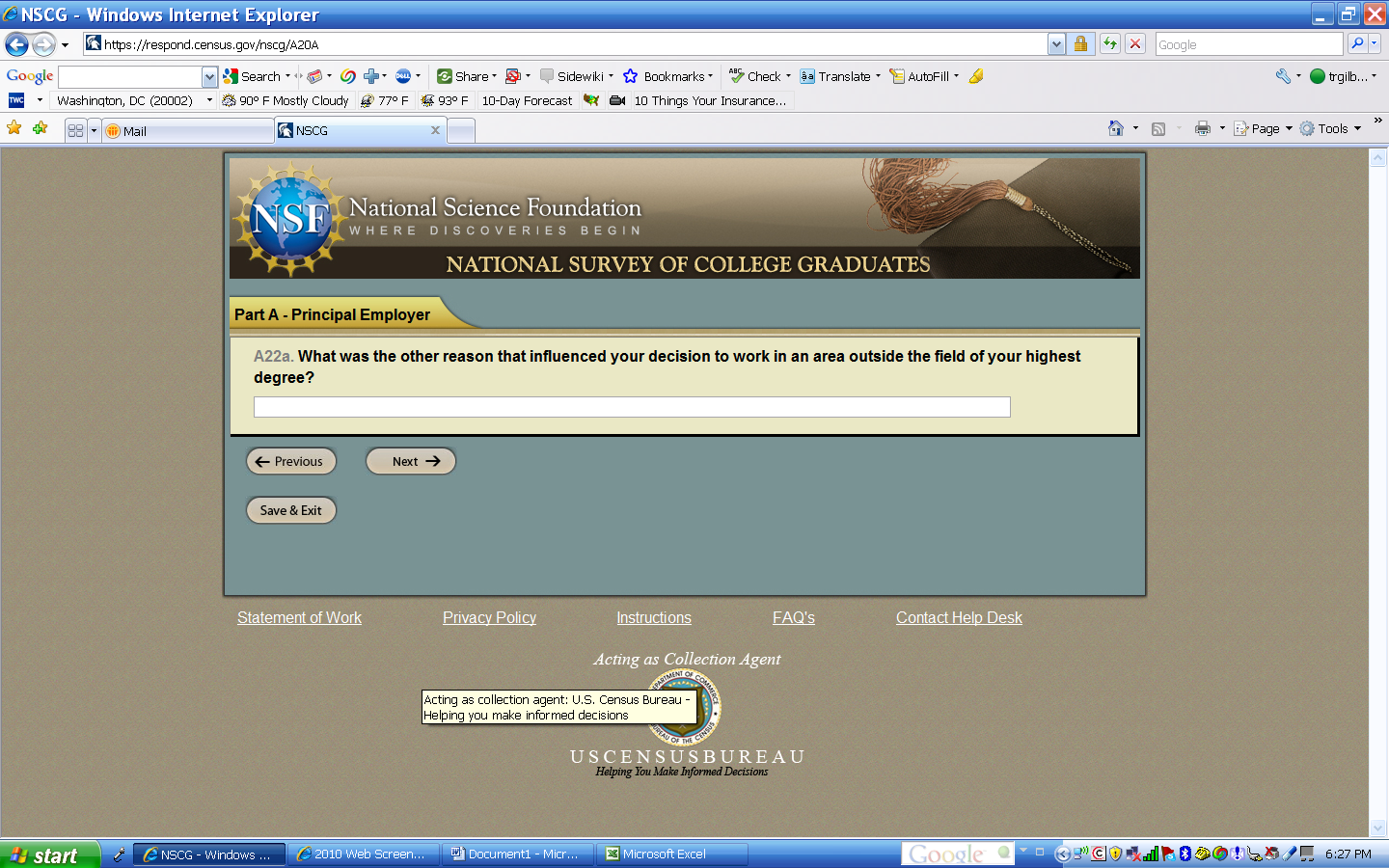This screenshot has width=1389, height=868.
Task: Open the Page menu dropdown
Action: [1265, 128]
